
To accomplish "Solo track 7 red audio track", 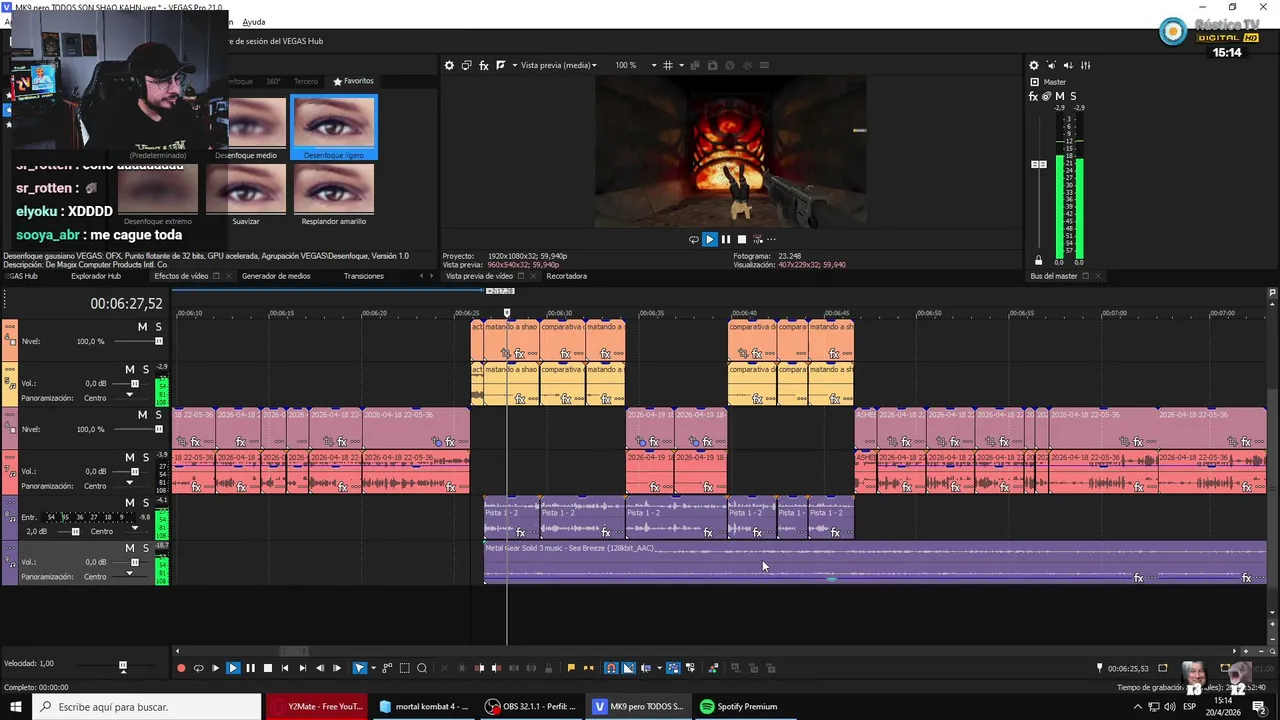I will pyautogui.click(x=145, y=458).
